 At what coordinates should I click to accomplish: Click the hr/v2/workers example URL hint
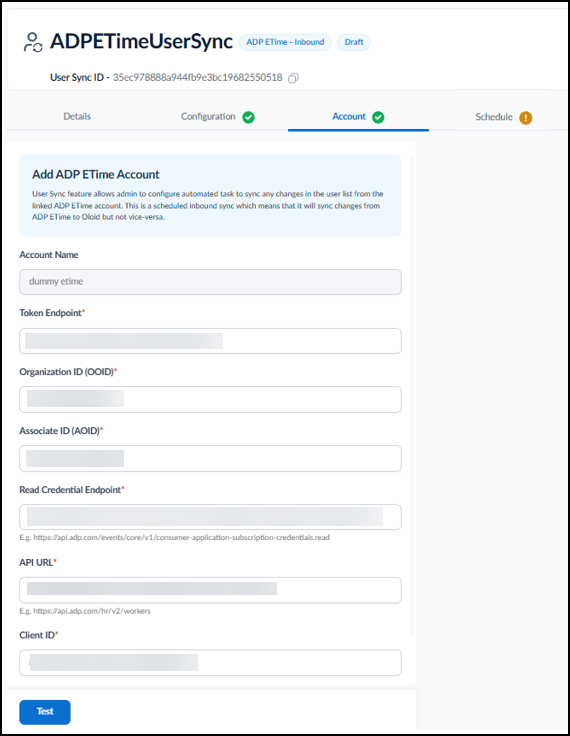tap(85, 611)
